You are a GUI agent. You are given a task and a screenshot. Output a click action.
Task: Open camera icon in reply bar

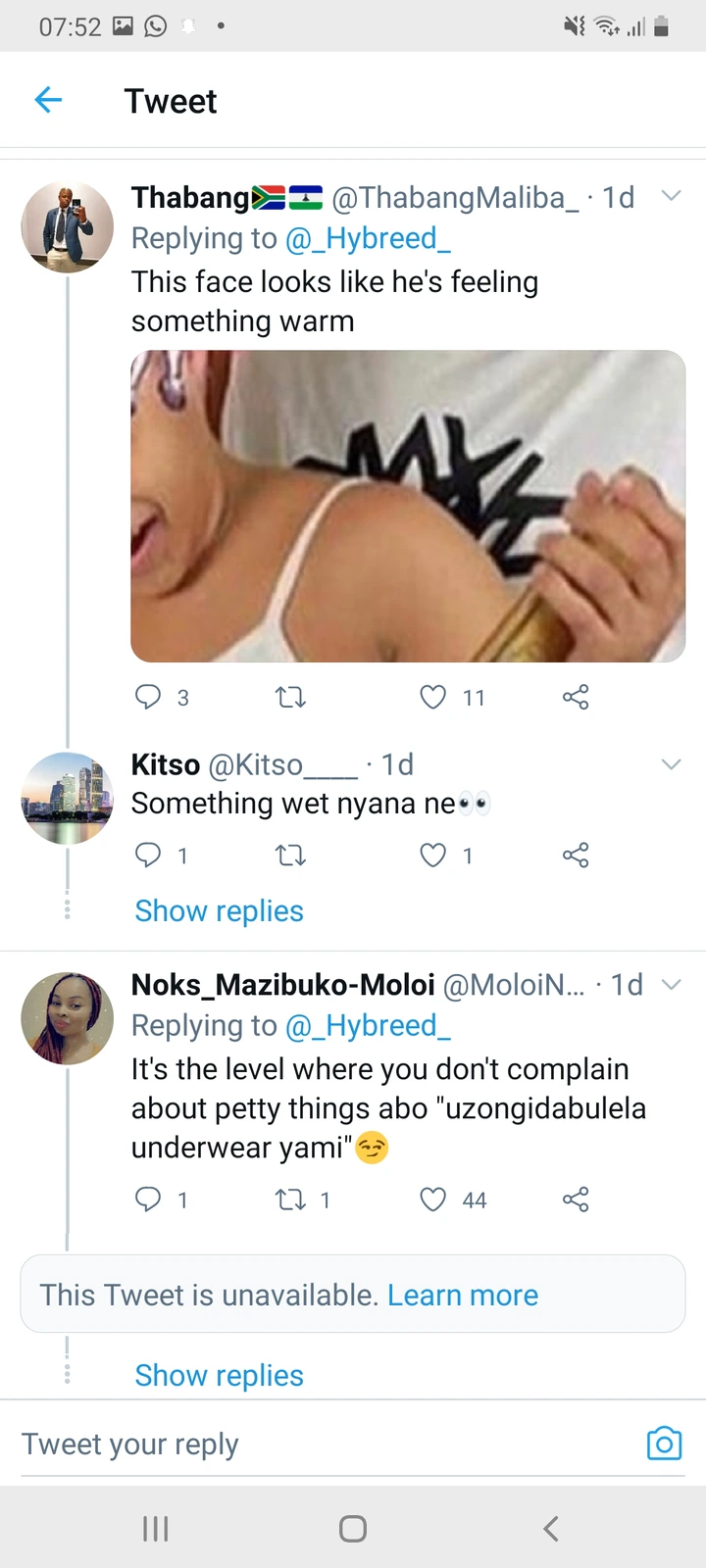(x=664, y=1443)
